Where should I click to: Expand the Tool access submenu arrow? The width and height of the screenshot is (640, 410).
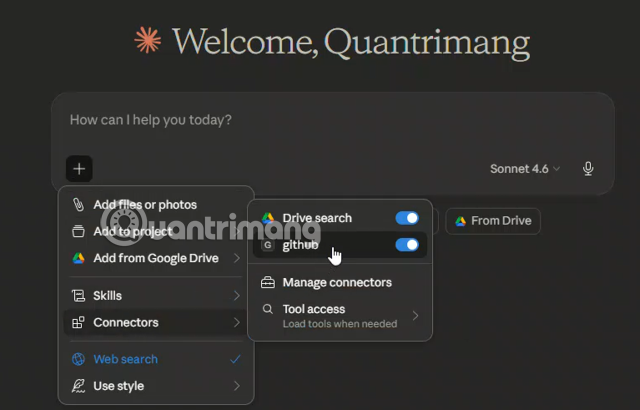point(415,316)
